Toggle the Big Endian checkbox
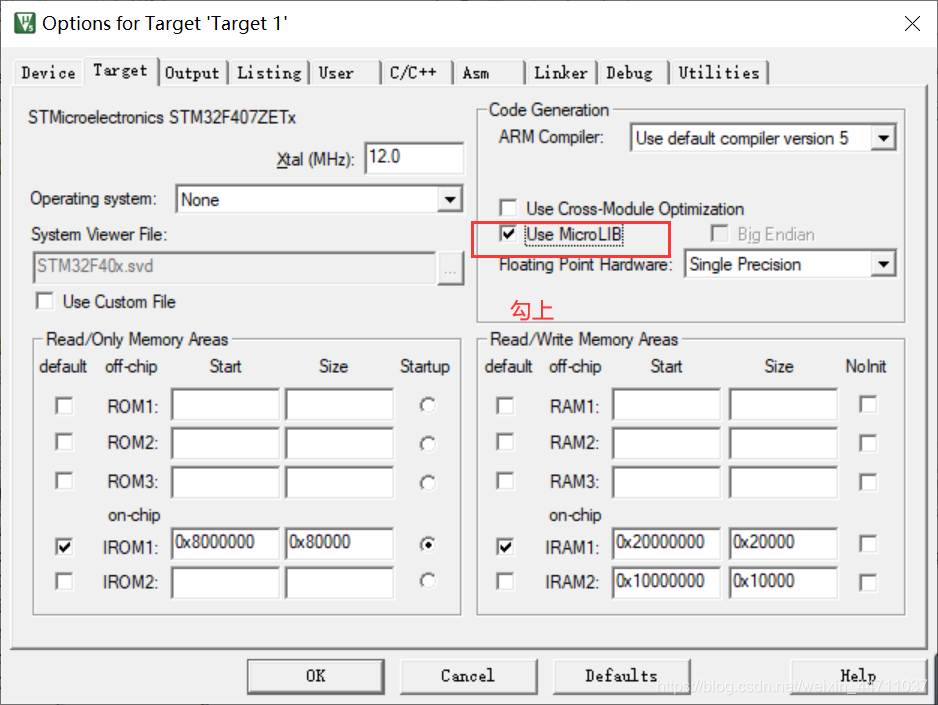The height and width of the screenshot is (705, 938). tap(719, 233)
